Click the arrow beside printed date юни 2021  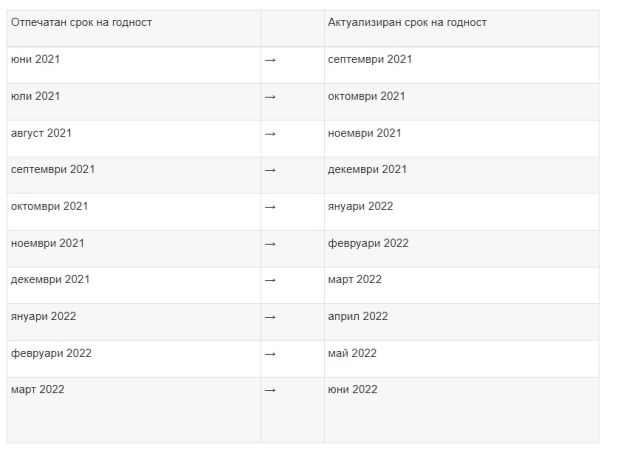click(x=270, y=60)
